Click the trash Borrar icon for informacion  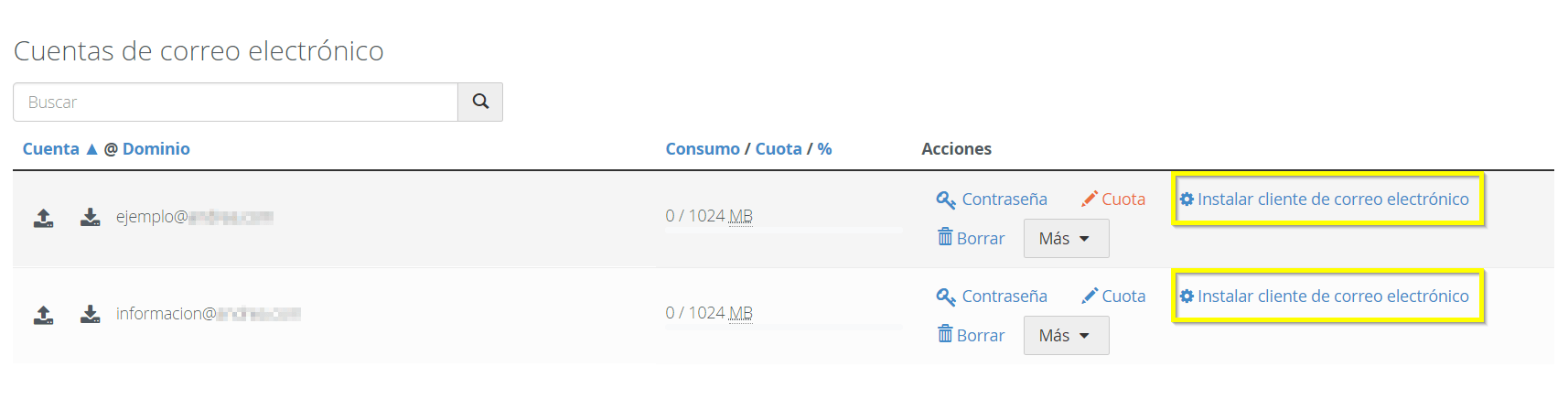point(945,334)
